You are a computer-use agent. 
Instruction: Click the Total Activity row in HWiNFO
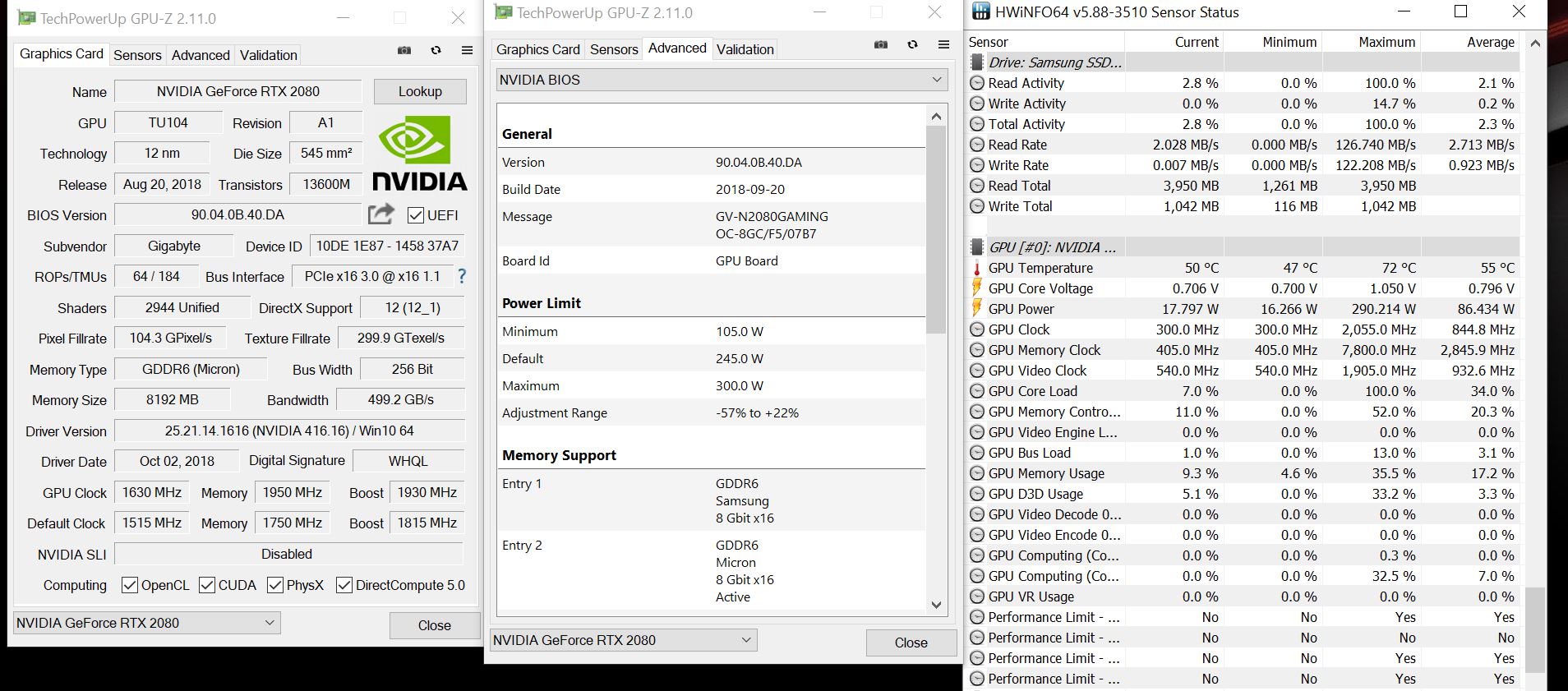(1243, 124)
